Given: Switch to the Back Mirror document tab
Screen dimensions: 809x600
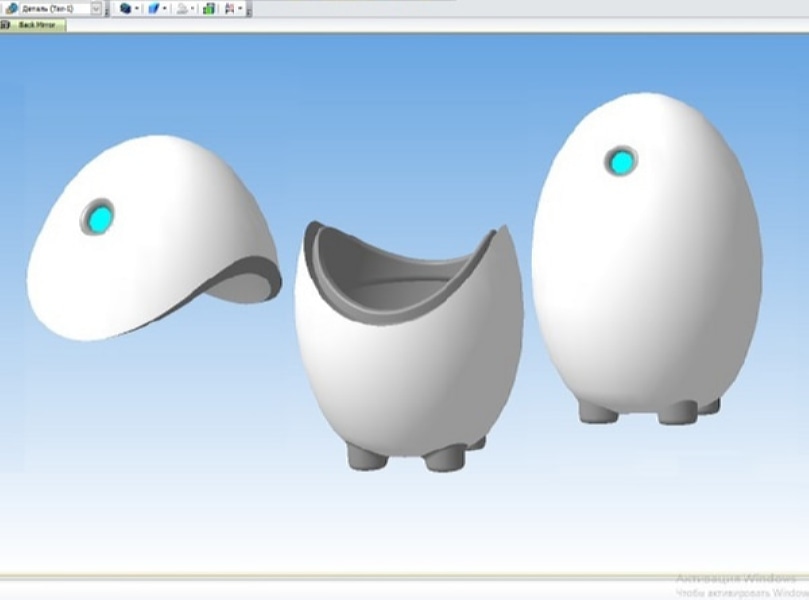Looking at the screenshot, I should tap(33, 25).
